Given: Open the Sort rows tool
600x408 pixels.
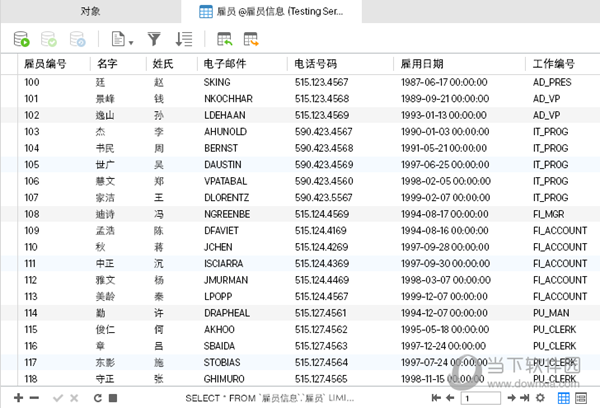Looking at the screenshot, I should (x=184, y=39).
